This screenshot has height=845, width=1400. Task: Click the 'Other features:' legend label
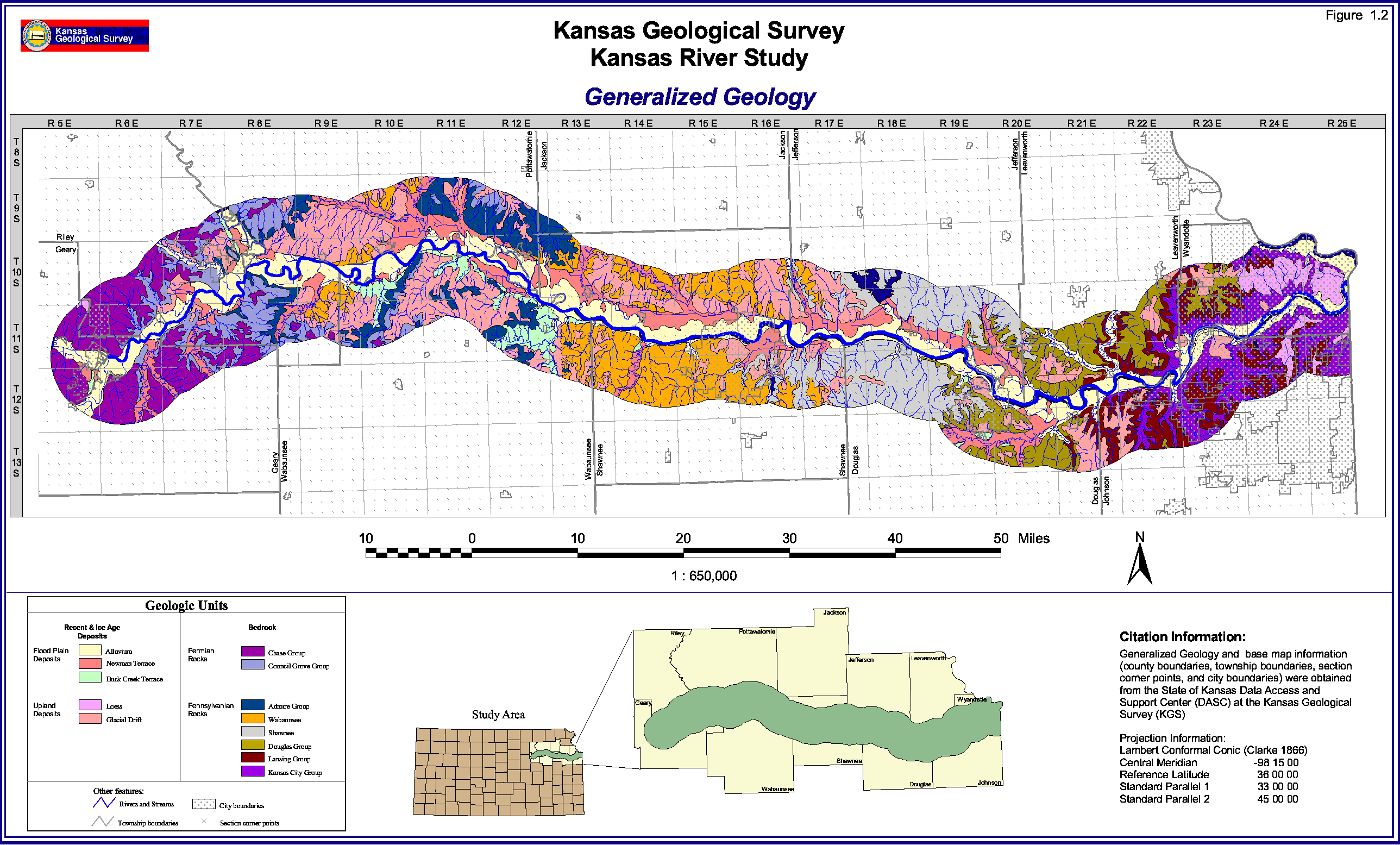pos(118,791)
